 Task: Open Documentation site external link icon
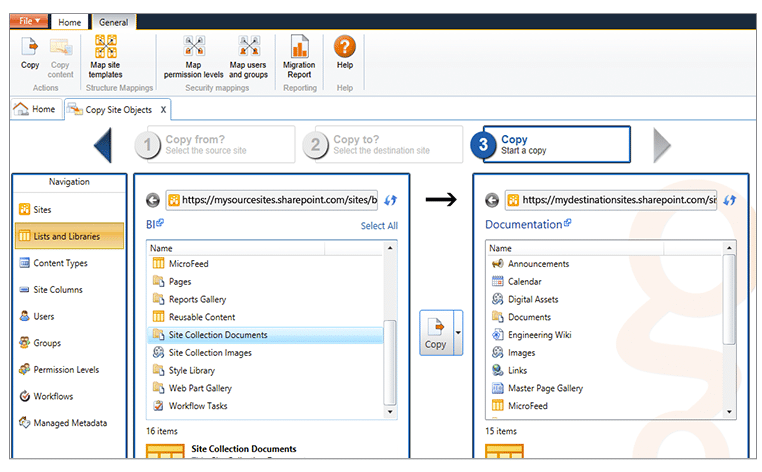[x=568, y=223]
